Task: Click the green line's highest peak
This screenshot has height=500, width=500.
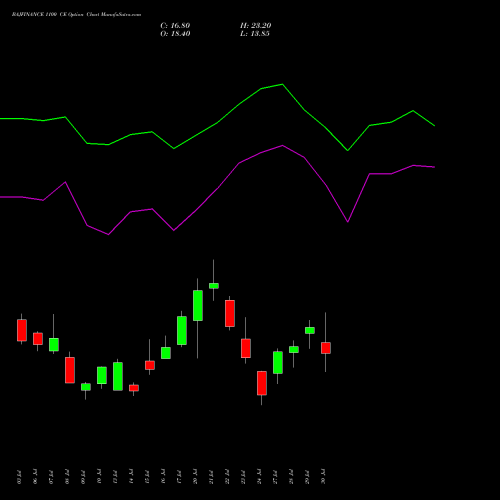Action: tap(282, 84)
